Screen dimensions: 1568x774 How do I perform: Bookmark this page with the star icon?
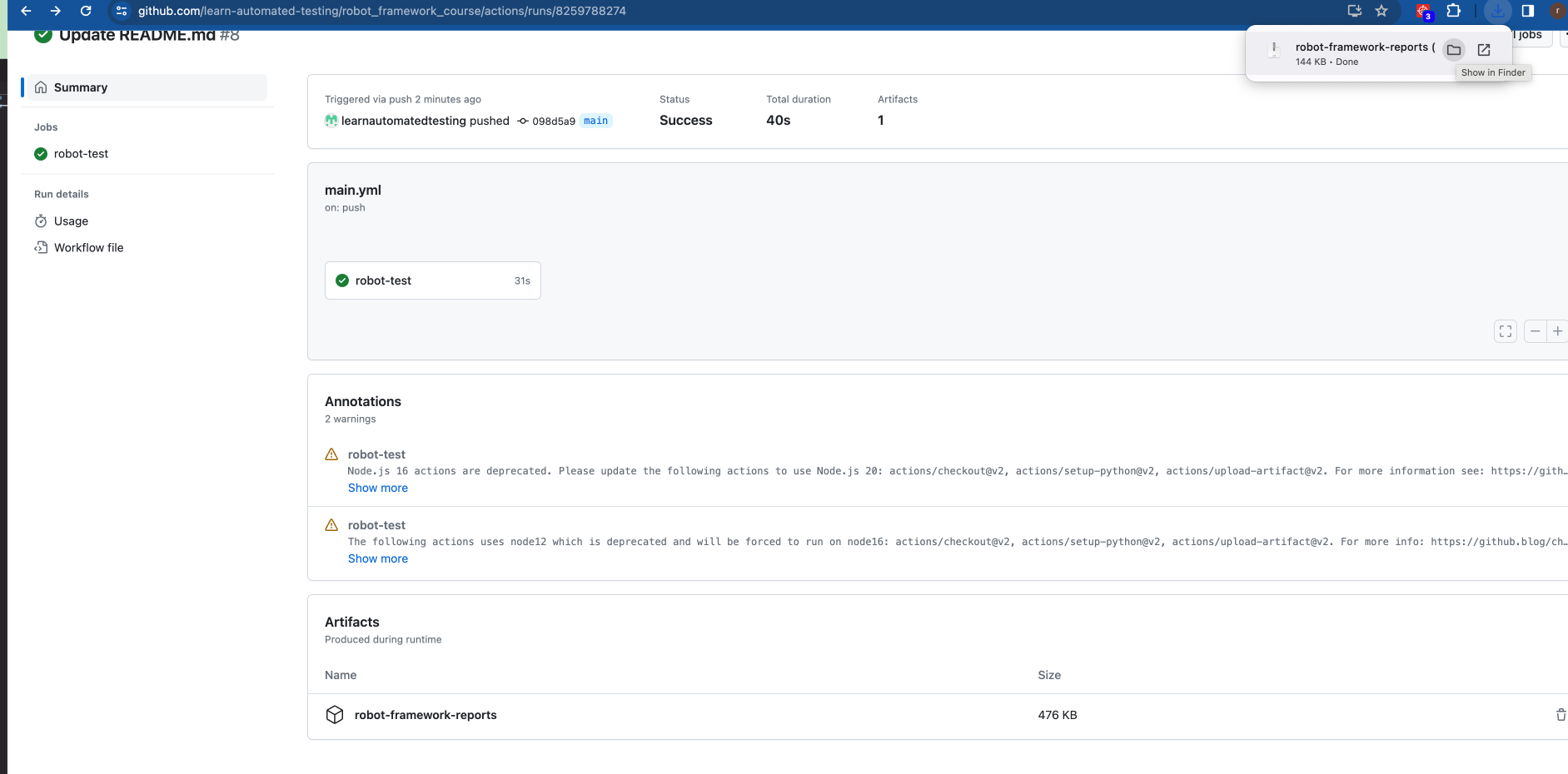1381,11
